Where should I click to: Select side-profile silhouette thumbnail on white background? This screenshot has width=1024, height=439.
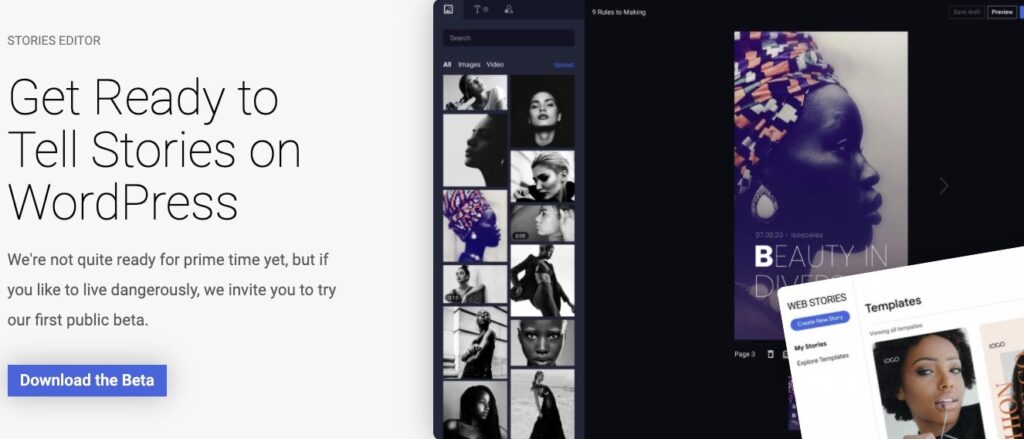pyautogui.click(x=475, y=150)
